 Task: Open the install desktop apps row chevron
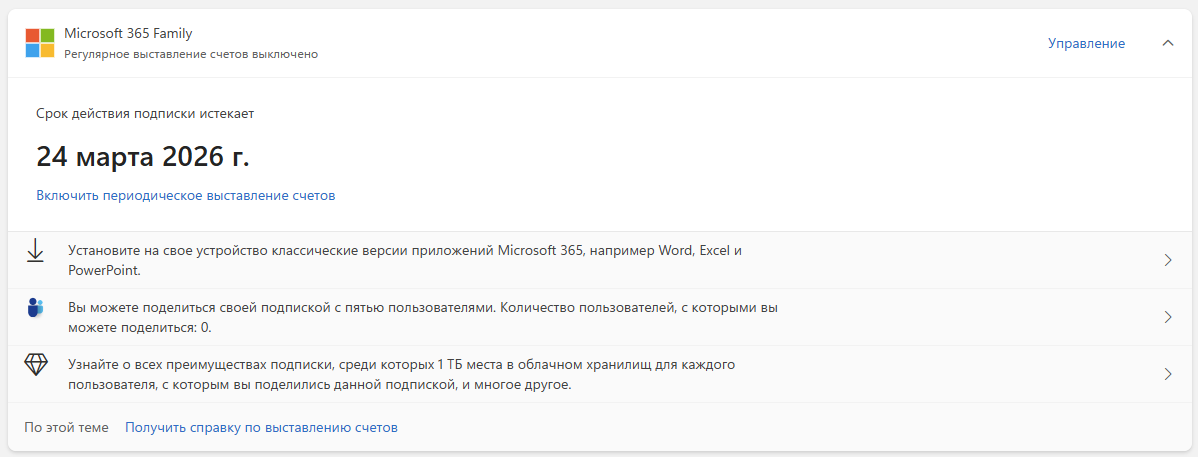coord(1167,260)
